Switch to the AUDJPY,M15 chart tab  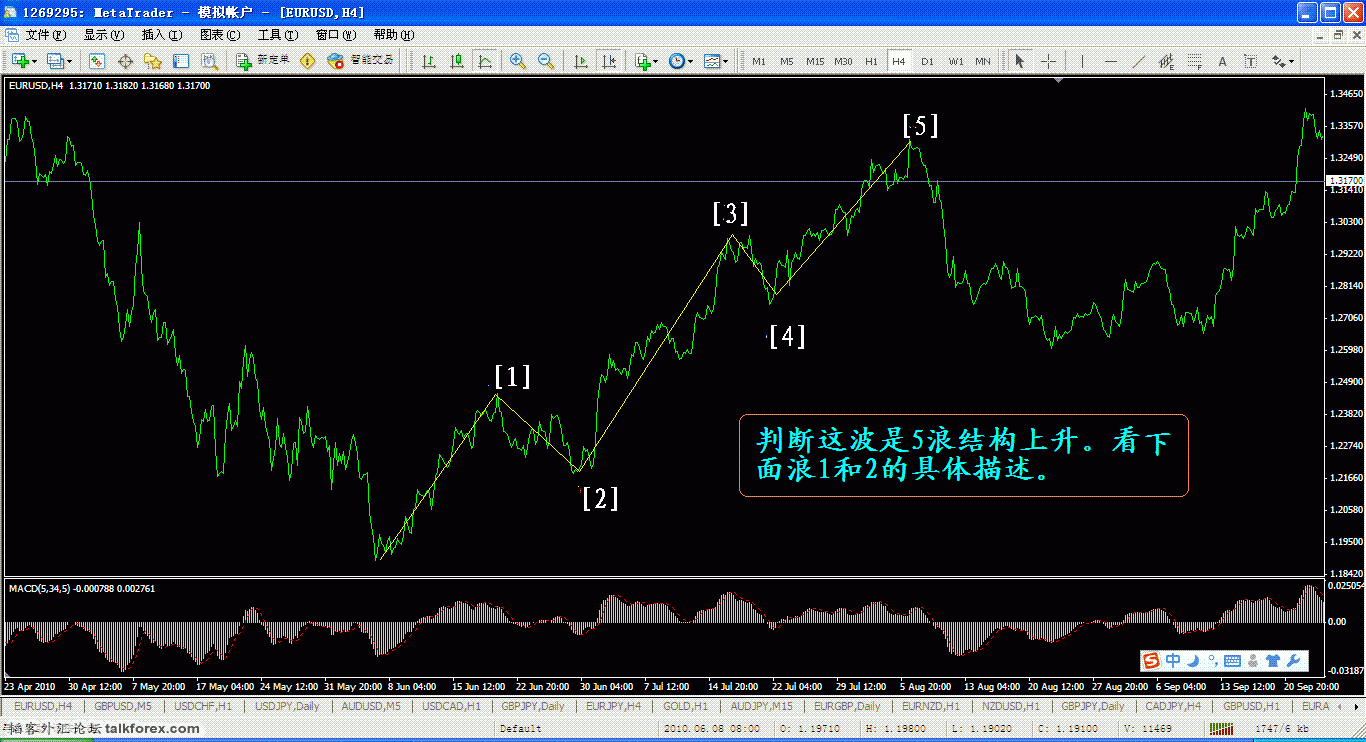(763, 706)
